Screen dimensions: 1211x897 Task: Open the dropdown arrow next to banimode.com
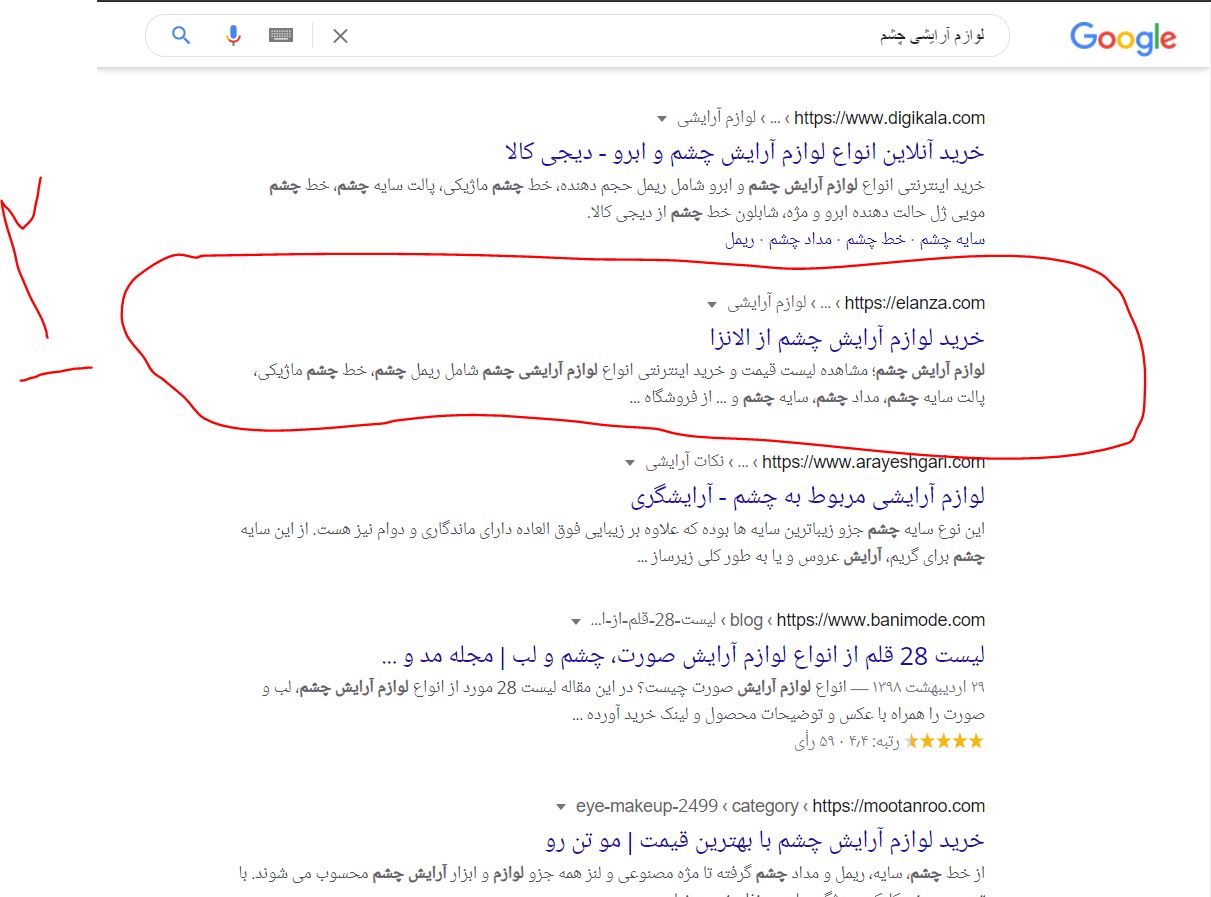(577, 621)
